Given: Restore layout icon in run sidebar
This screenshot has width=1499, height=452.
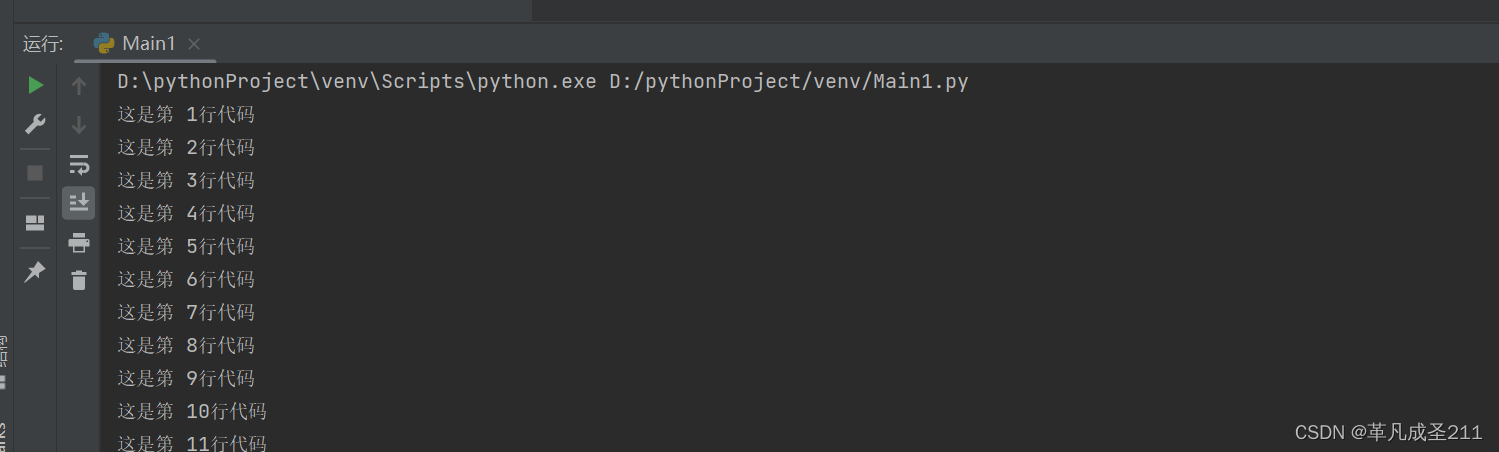Looking at the screenshot, I should click(x=35, y=222).
